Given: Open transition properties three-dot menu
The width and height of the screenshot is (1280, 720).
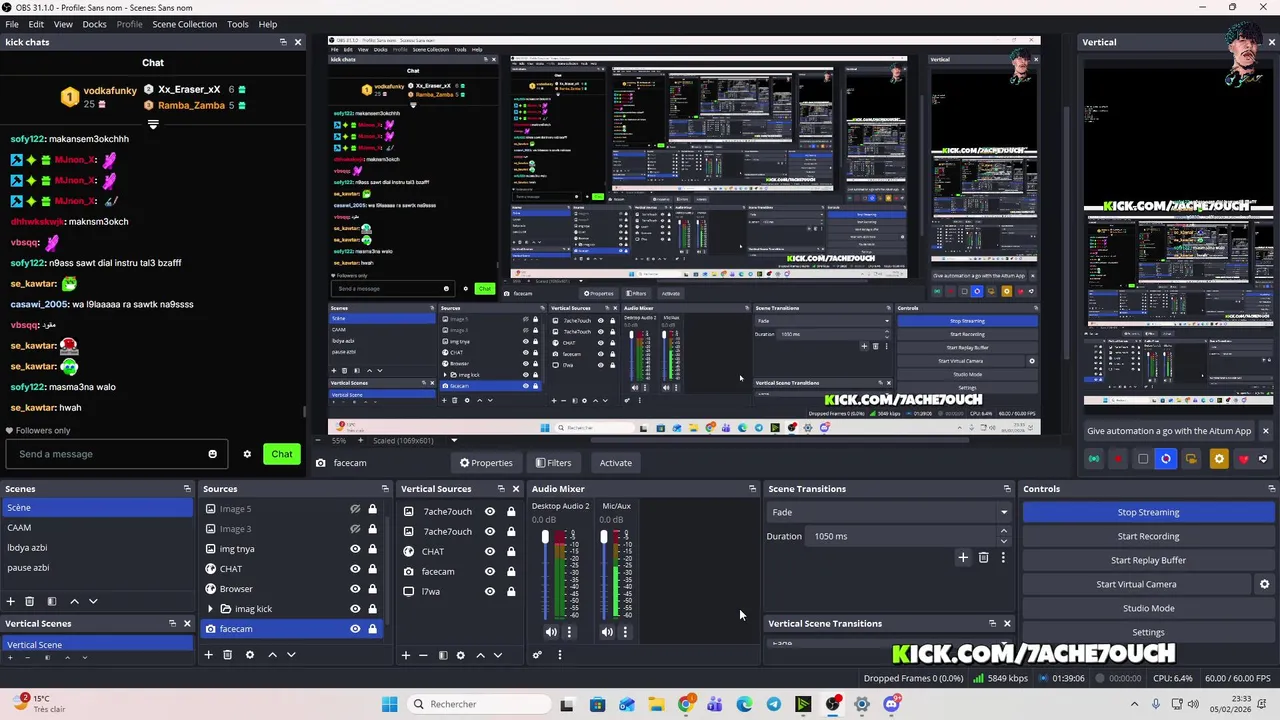Looking at the screenshot, I should (x=1003, y=558).
